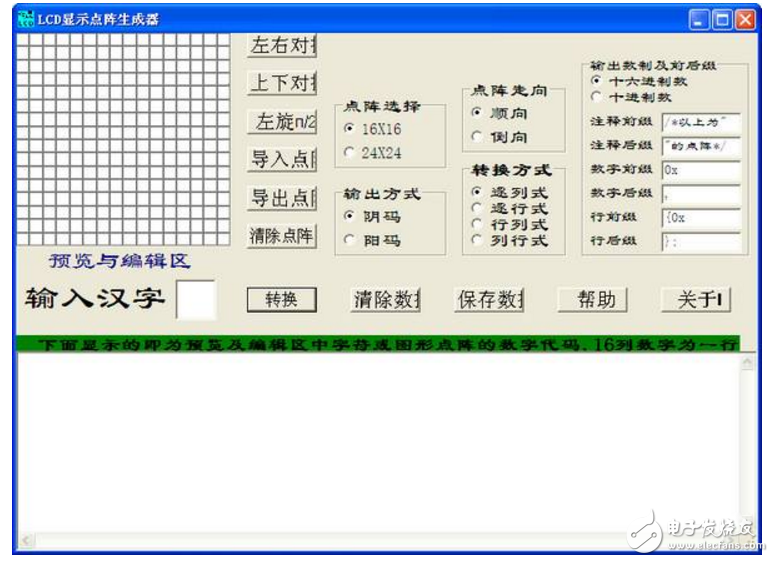Maximize the LCD generator window
The height and width of the screenshot is (562, 774).
pyautogui.click(x=722, y=20)
